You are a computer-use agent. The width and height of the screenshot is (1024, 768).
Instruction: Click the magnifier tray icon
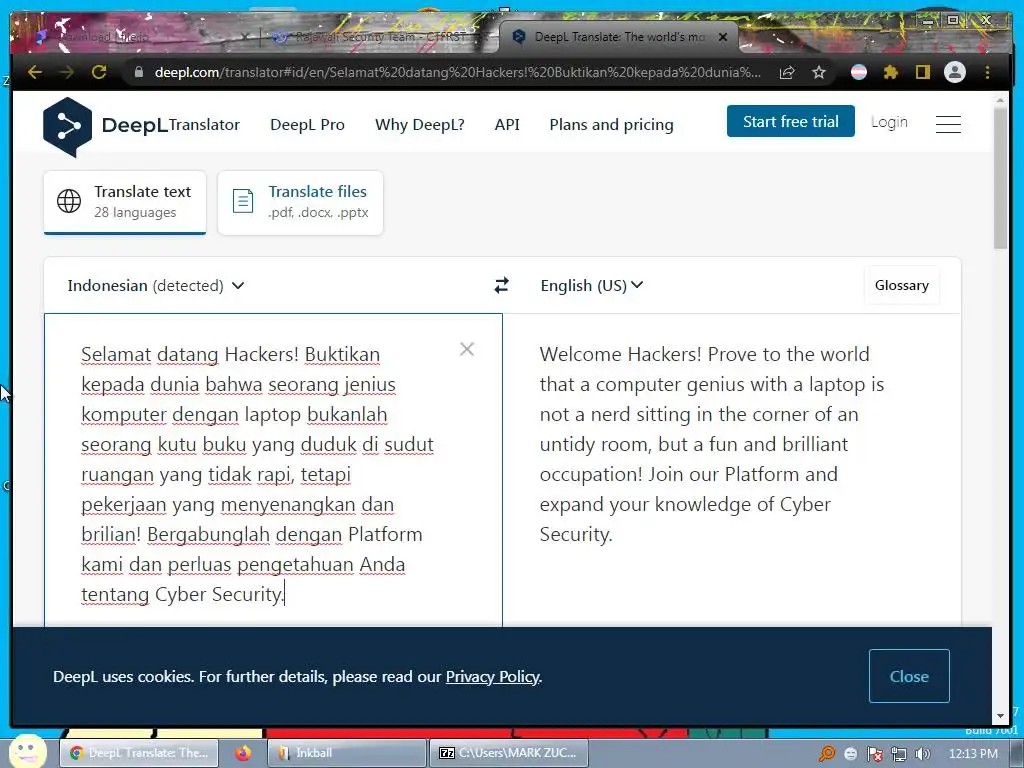coord(827,754)
